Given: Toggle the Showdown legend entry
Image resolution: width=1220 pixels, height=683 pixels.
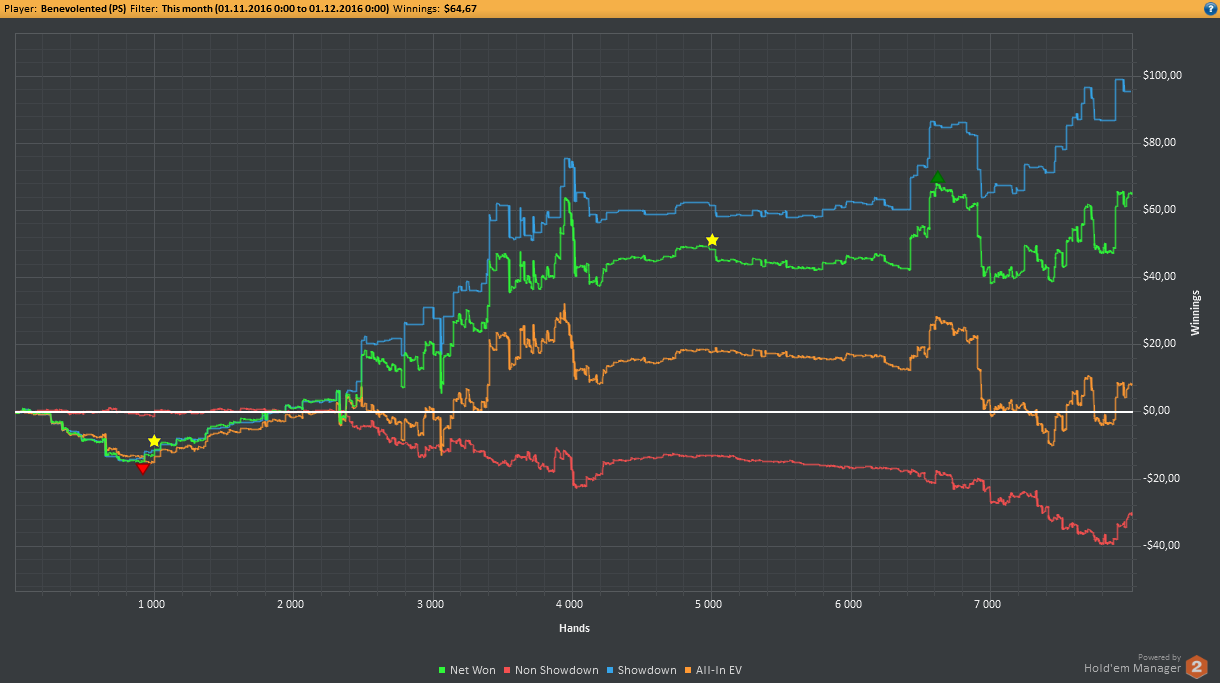Looking at the screenshot, I should click(641, 670).
